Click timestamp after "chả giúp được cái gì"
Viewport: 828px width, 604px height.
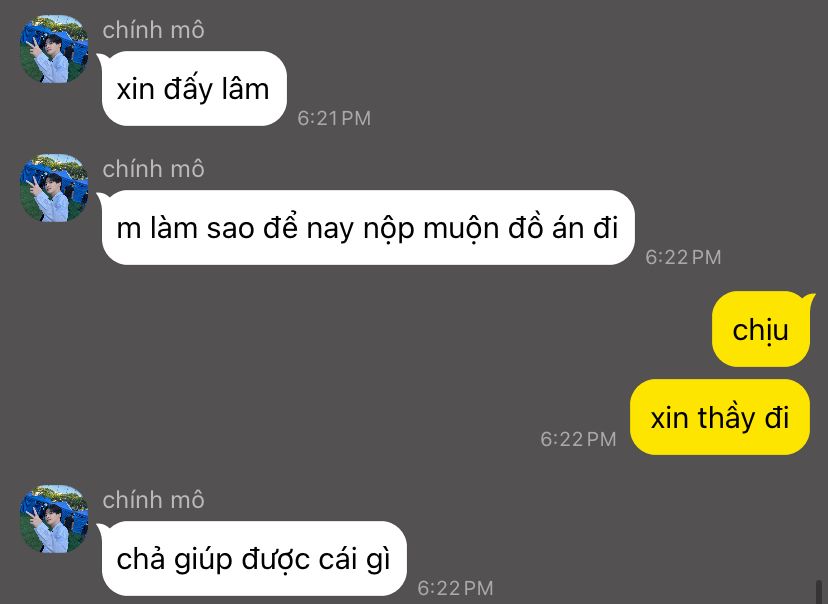[x=455, y=588]
